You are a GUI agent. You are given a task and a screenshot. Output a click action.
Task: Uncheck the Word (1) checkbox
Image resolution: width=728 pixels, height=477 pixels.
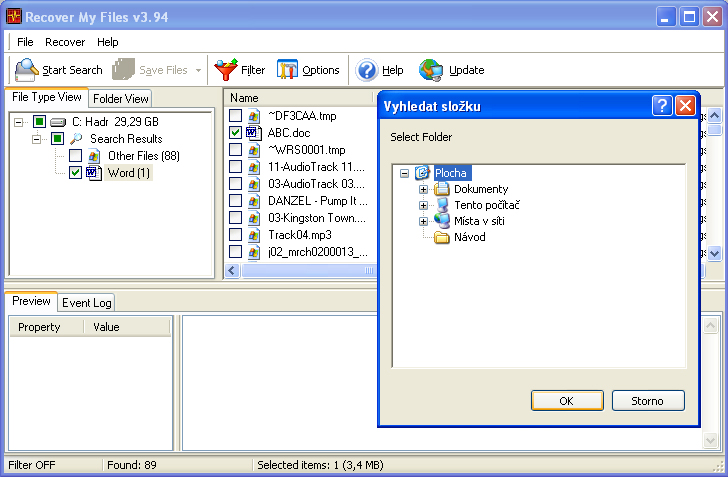coord(75,172)
